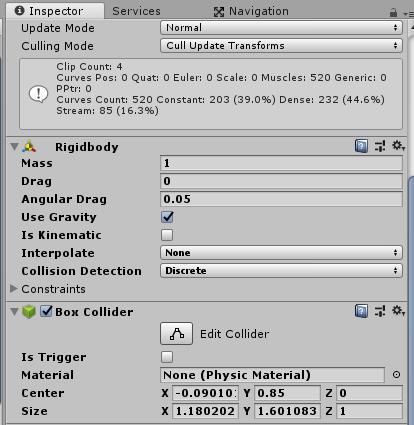Screen dimensions: 414x425
Task: Click the Culling Mode label
Action: coord(57,46)
